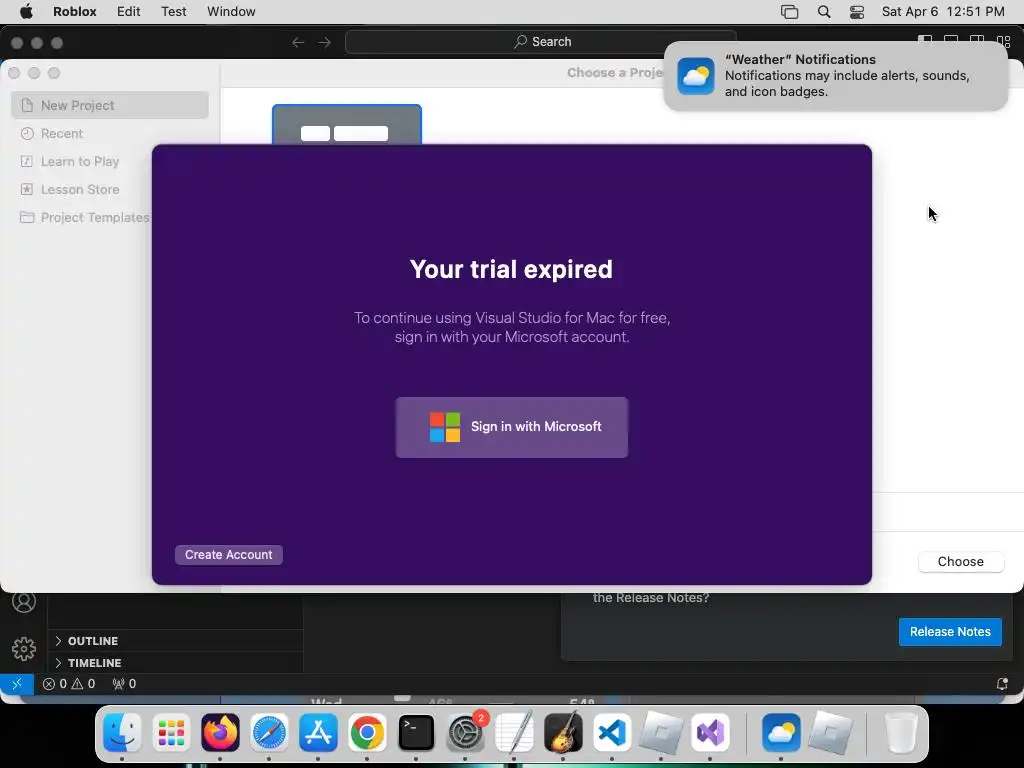Open the Test menu

(x=174, y=12)
